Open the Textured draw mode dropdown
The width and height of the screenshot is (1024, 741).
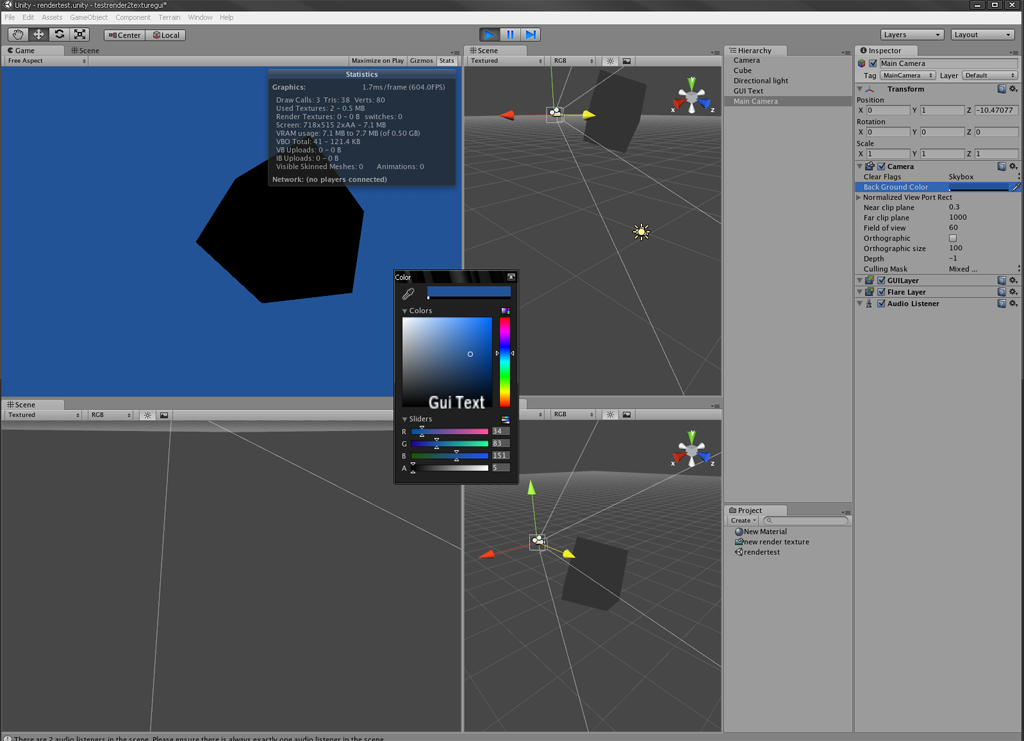tap(504, 60)
